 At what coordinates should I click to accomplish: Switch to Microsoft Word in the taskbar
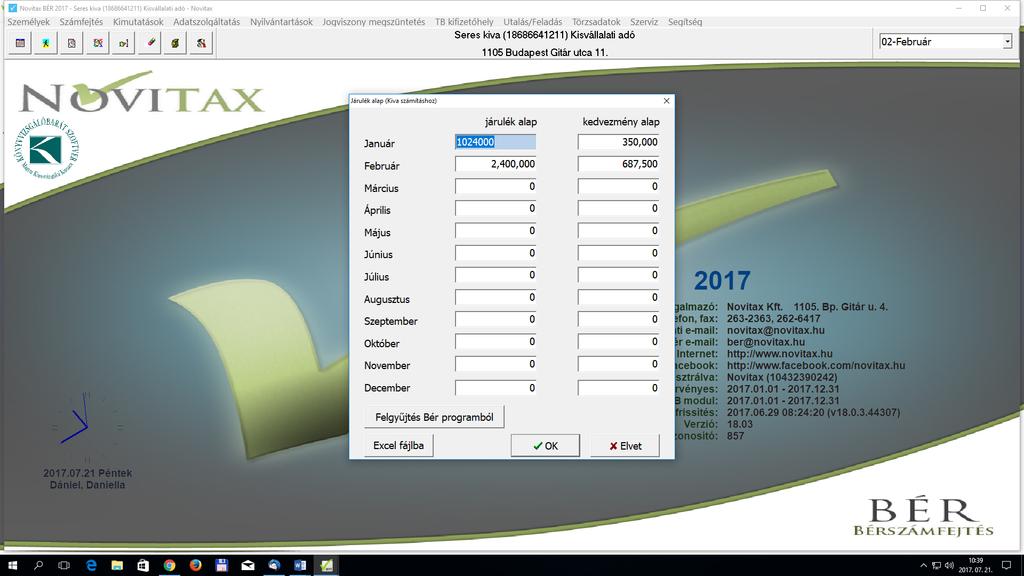pyautogui.click(x=300, y=566)
